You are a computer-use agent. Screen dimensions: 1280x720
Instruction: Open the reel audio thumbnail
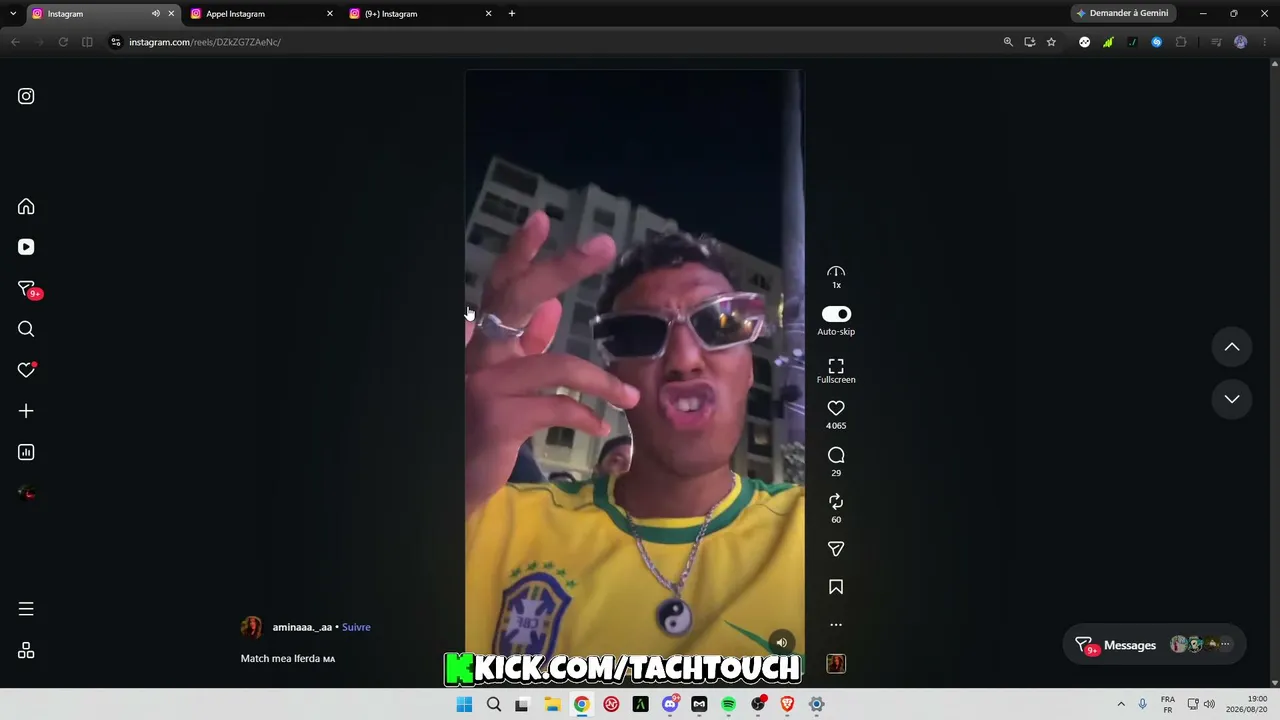coord(836,663)
